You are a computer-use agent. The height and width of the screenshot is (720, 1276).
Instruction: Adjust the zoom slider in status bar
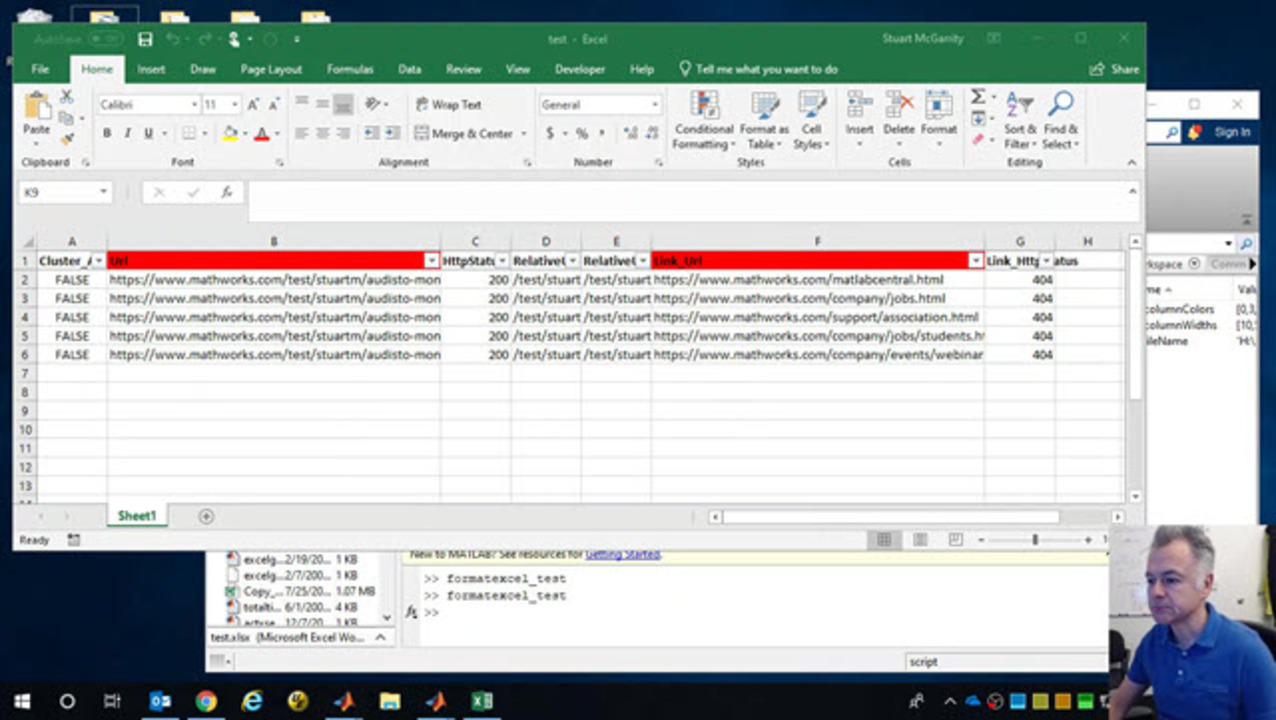[1035, 540]
